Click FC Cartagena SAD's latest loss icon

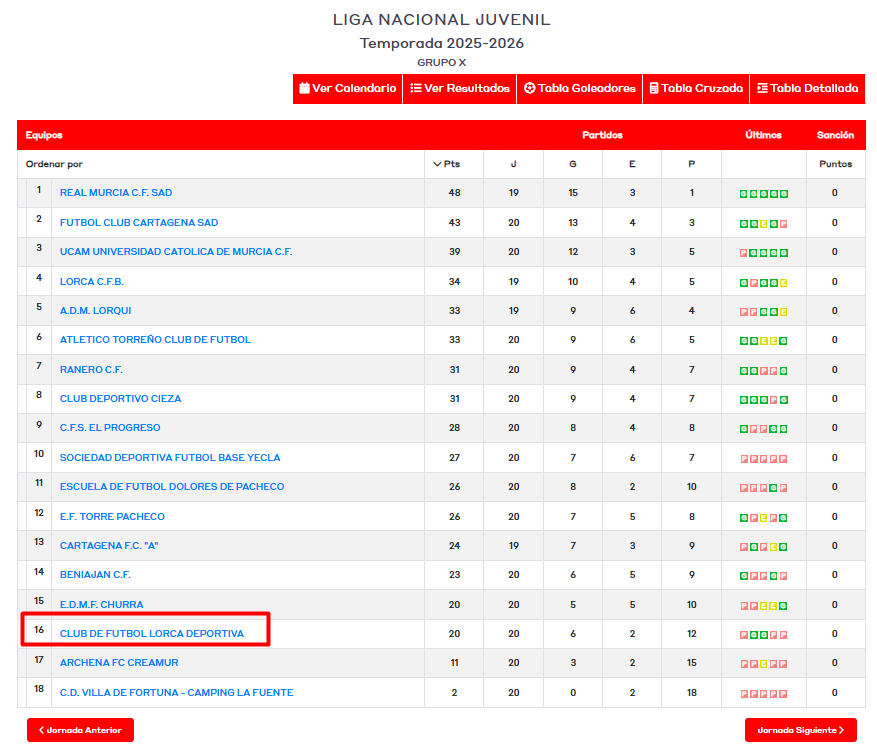(x=784, y=224)
